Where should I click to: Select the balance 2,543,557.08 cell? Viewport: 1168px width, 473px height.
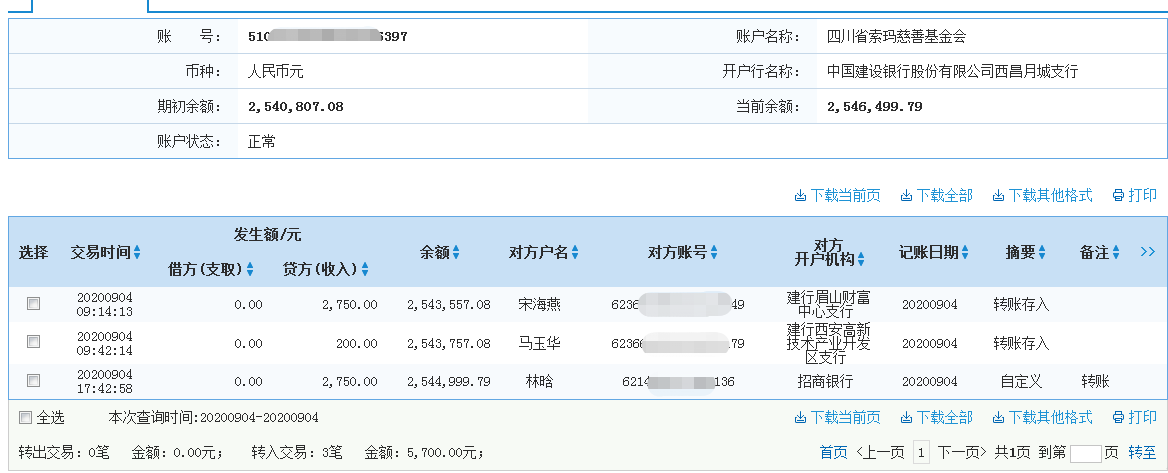click(448, 305)
